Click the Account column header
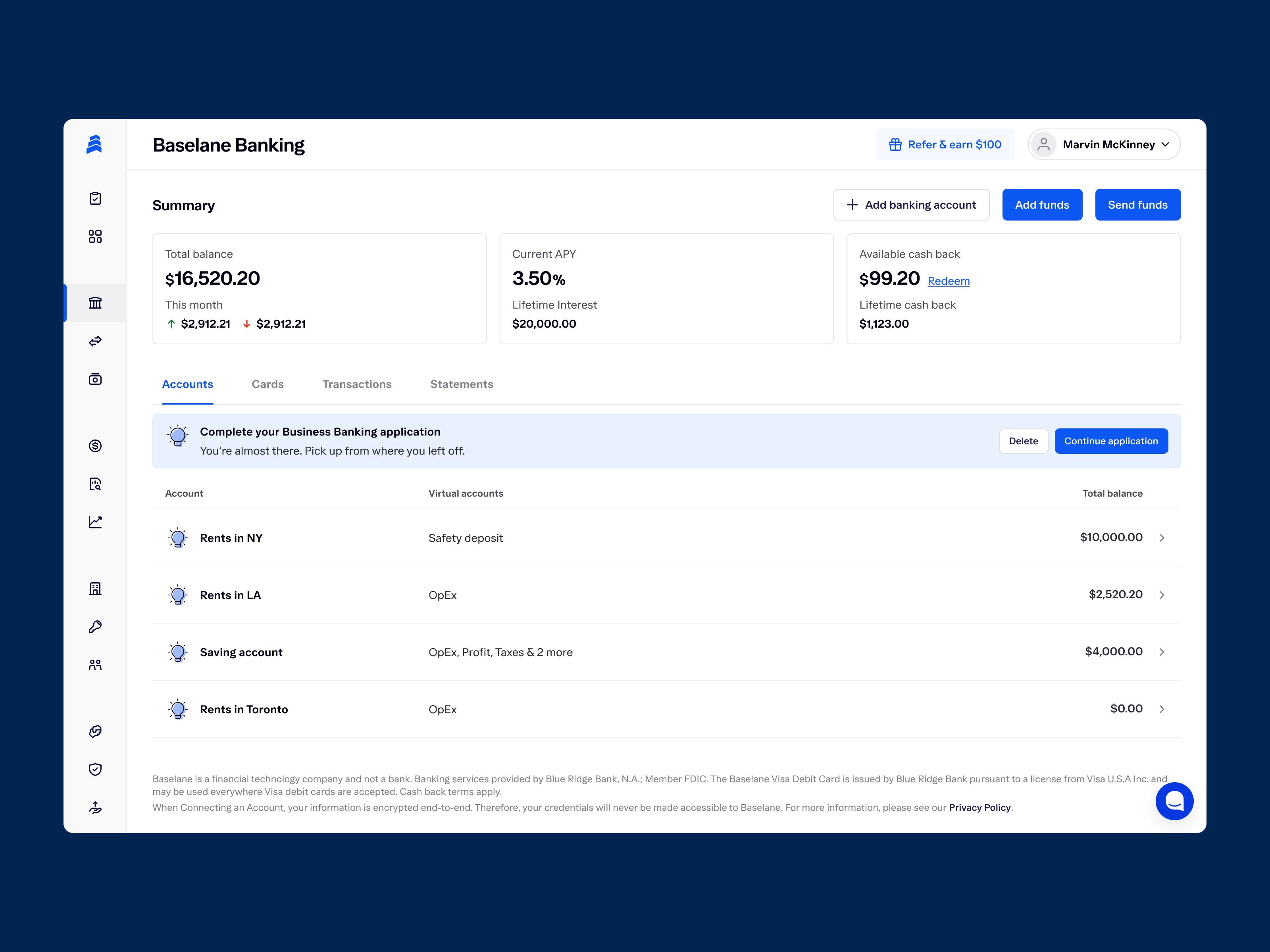This screenshot has width=1270, height=952. point(184,493)
